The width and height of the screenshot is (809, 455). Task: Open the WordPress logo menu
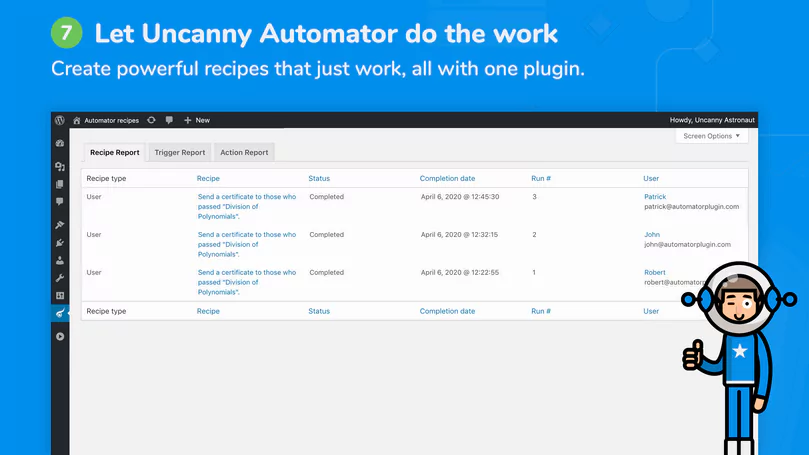[x=60, y=120]
